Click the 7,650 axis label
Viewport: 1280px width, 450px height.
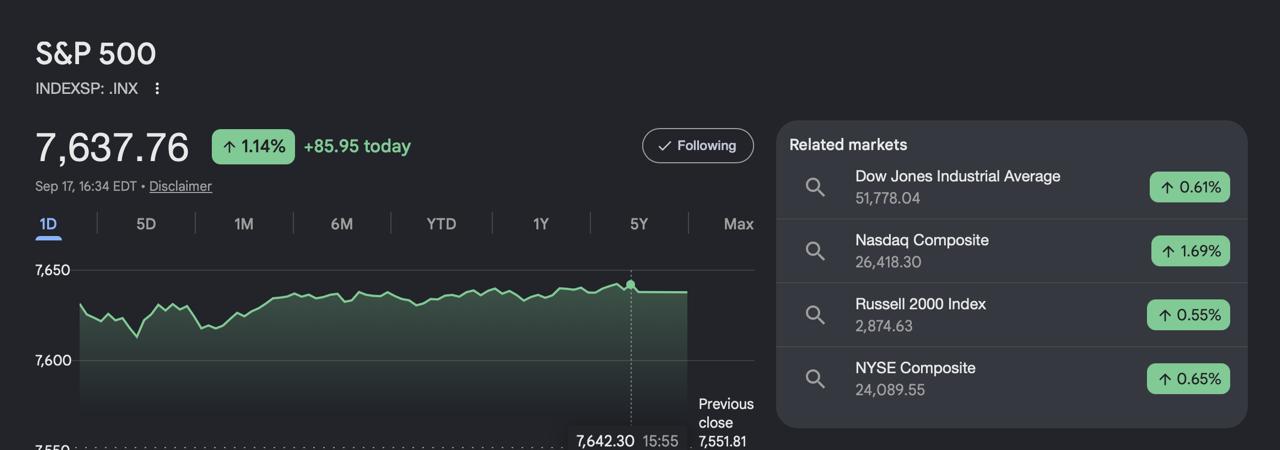(x=53, y=270)
